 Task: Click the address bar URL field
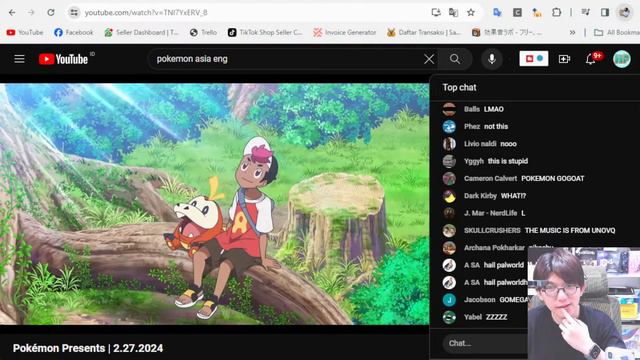pos(253,13)
